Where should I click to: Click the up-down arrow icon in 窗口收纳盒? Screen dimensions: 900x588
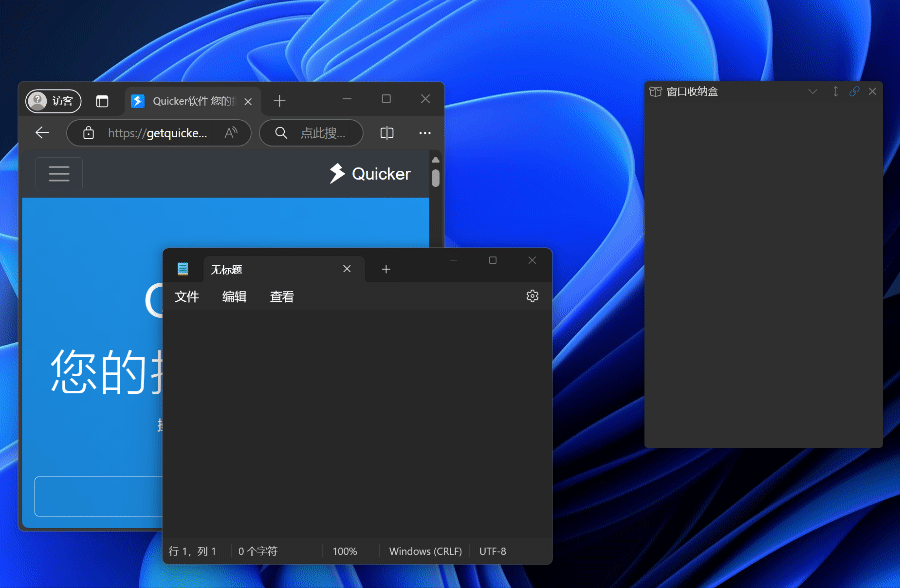pos(835,91)
